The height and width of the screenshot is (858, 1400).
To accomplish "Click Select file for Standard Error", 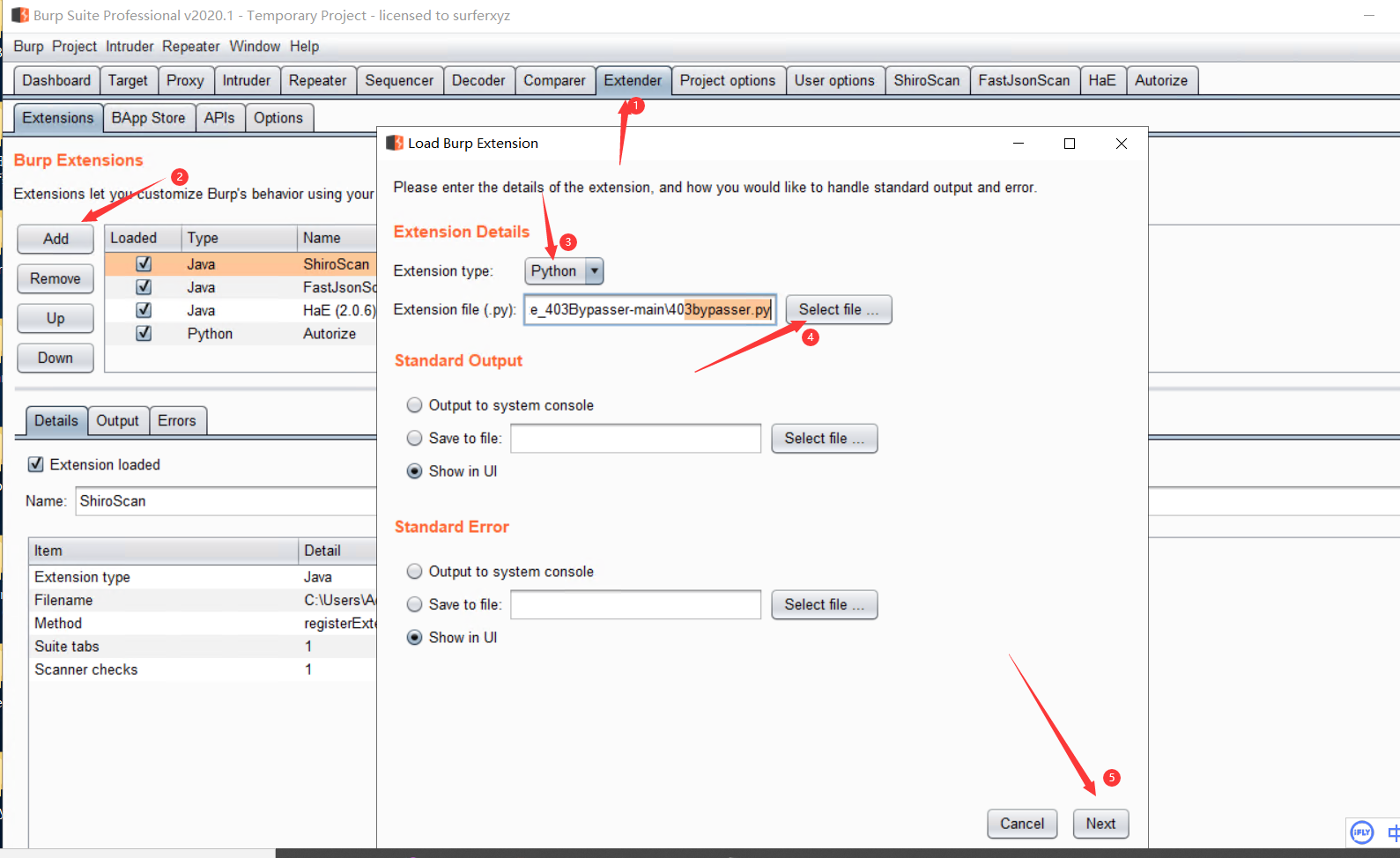I will pos(825,604).
